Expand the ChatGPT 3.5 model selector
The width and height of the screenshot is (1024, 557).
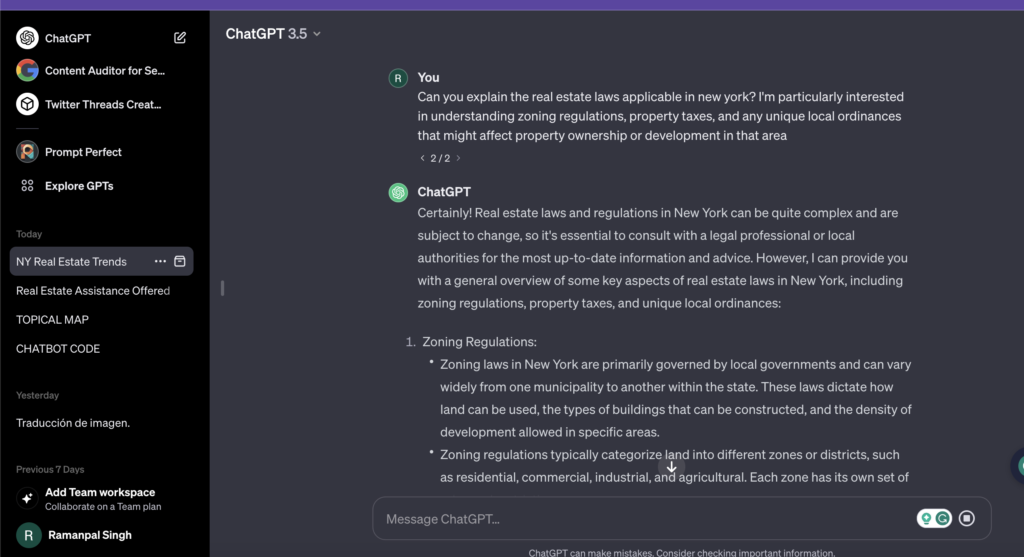[273, 34]
